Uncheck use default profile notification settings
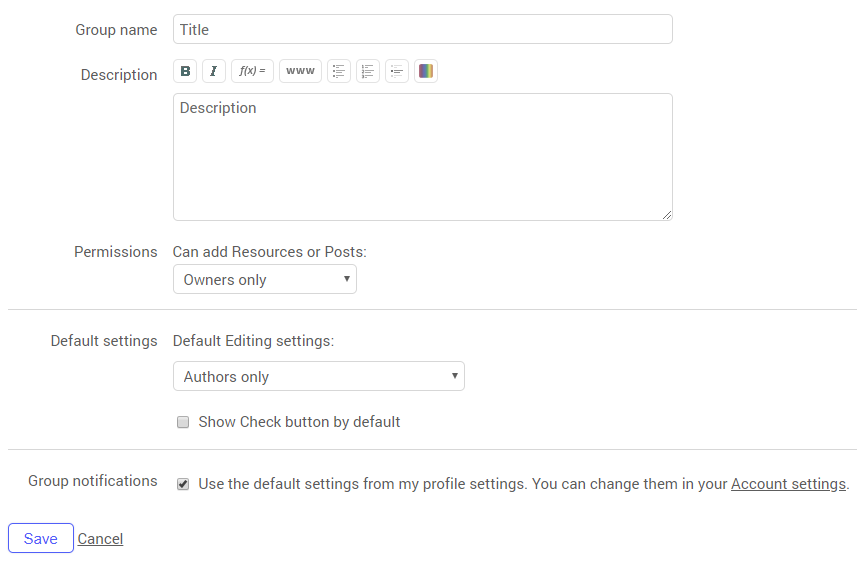Image resolution: width=857 pixels, height=561 pixels. pos(183,484)
